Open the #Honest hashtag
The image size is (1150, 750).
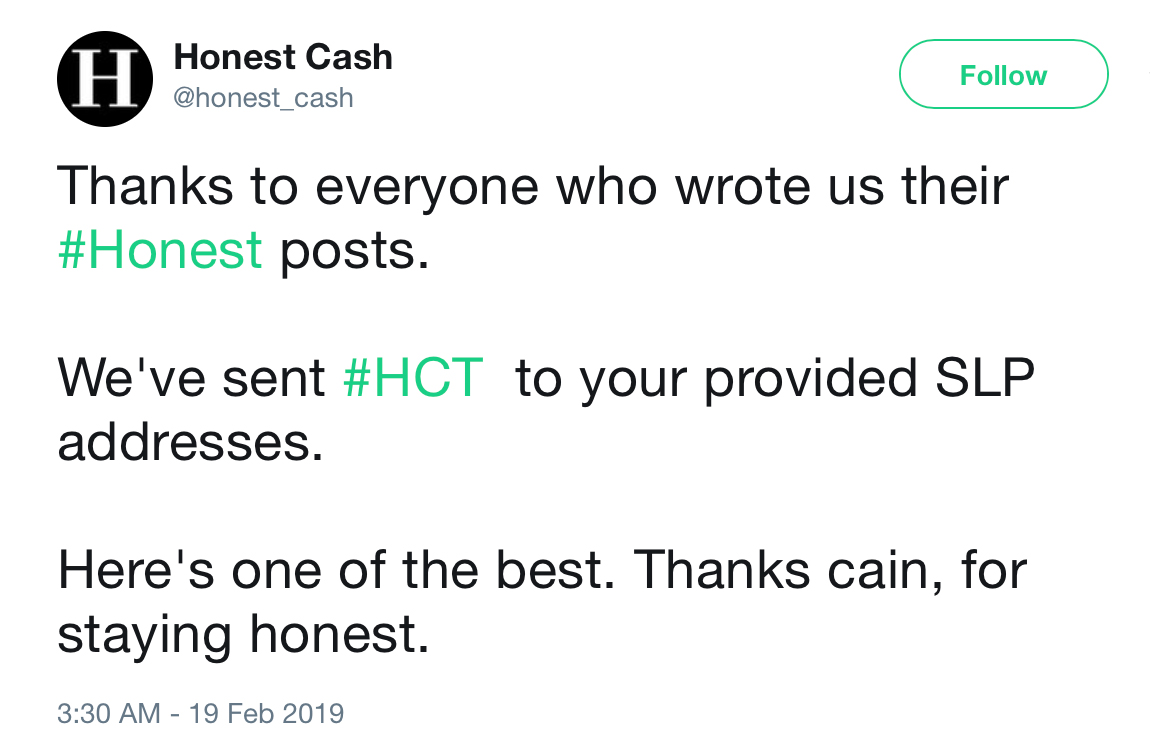(158, 249)
